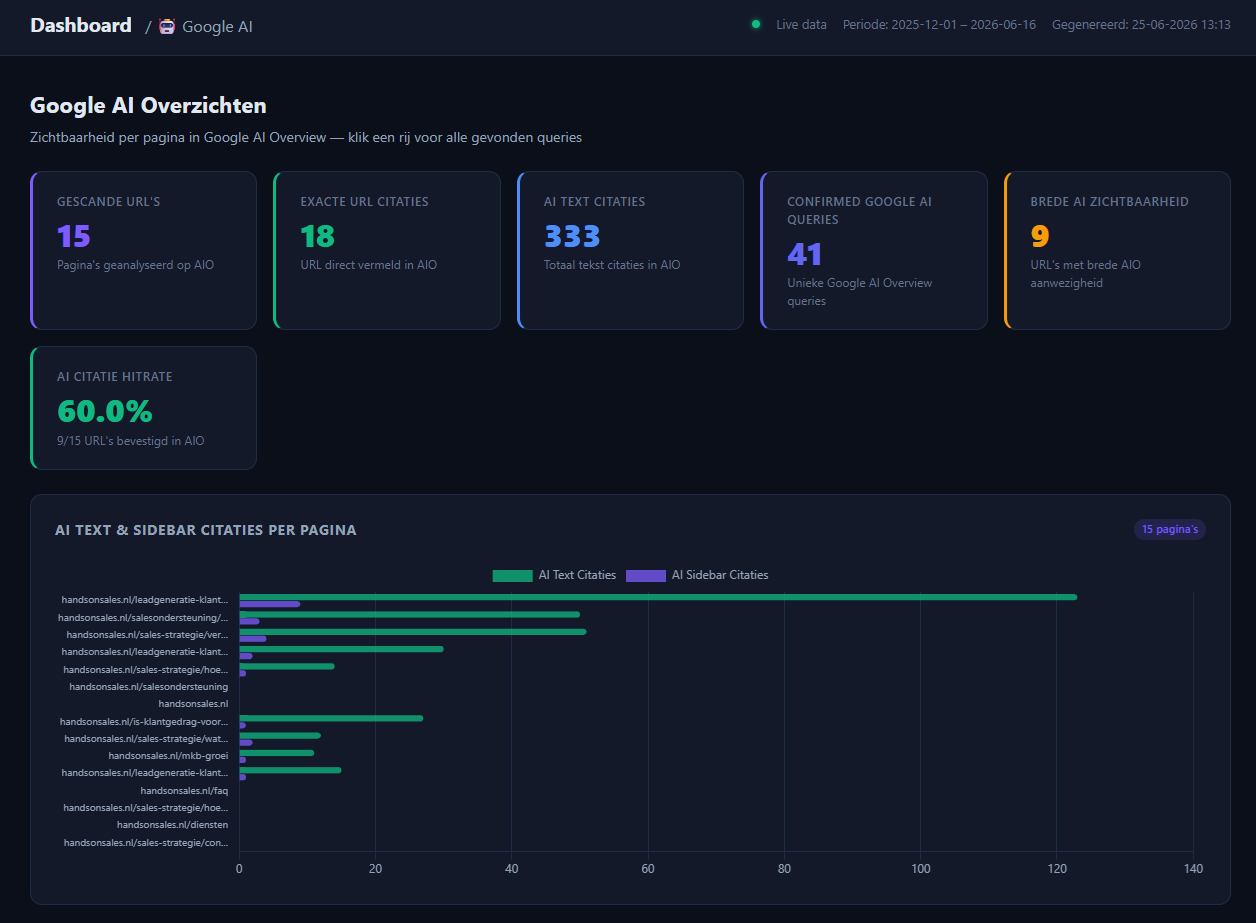Image resolution: width=1256 pixels, height=923 pixels.
Task: Click the Gescande URL's stat card
Action: pos(143,250)
